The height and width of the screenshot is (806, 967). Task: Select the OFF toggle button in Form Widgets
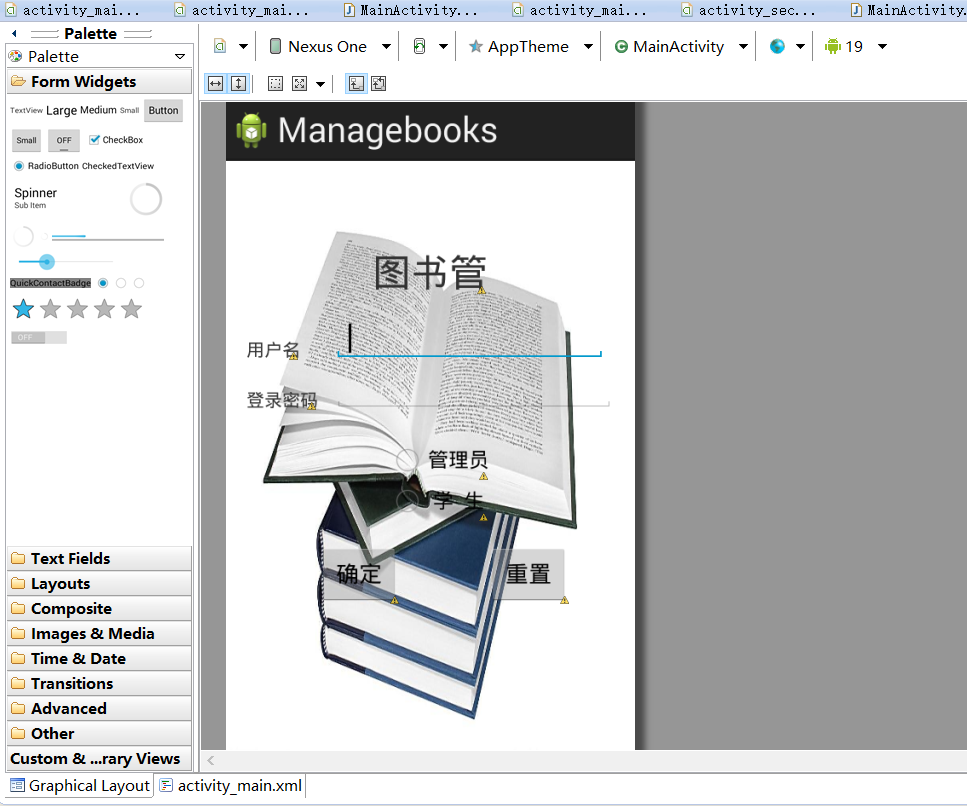click(x=63, y=140)
